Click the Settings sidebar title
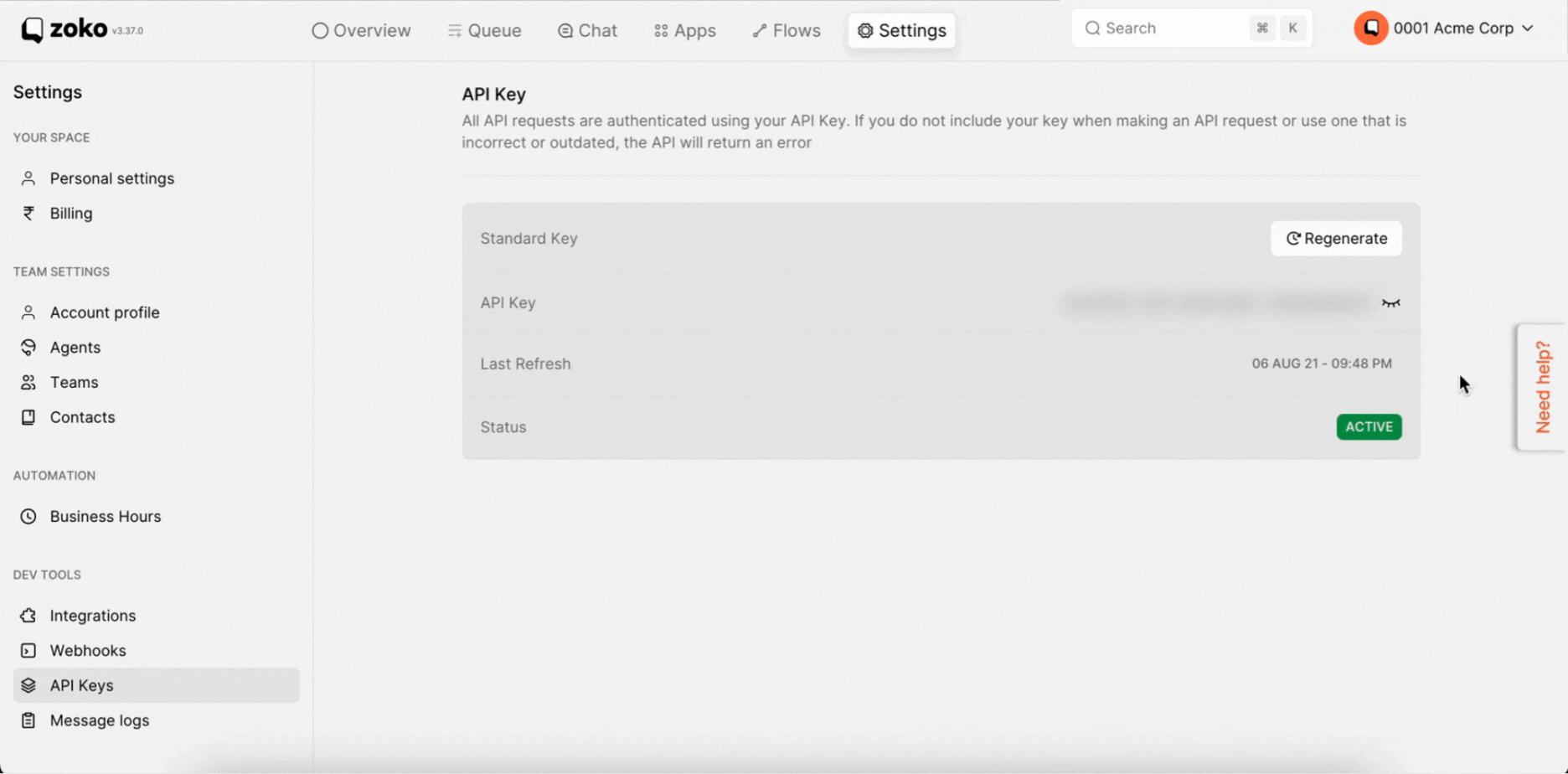Screen dimensions: 1568x774 pos(48,92)
